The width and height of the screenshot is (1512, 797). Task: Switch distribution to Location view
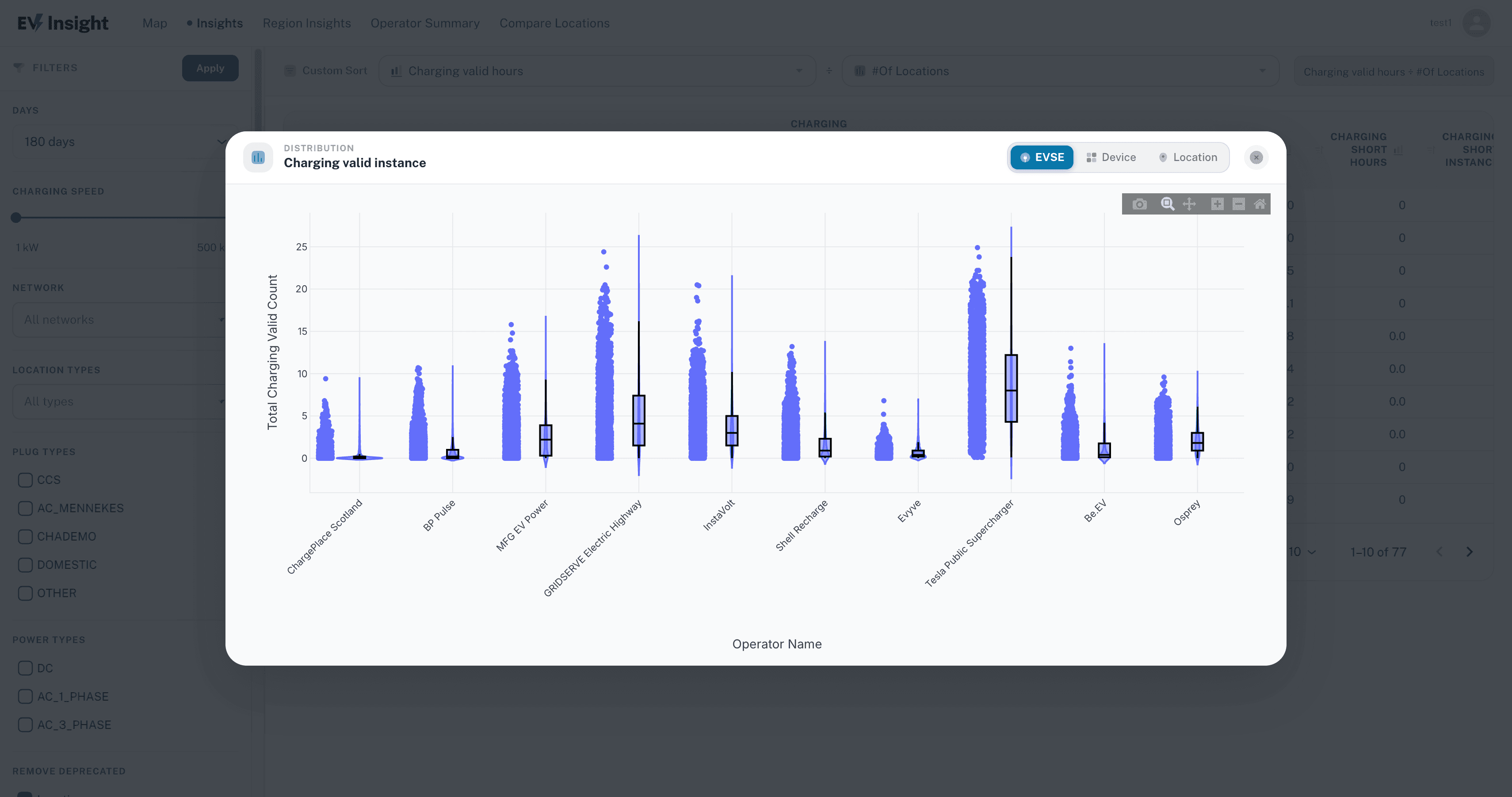1188,157
